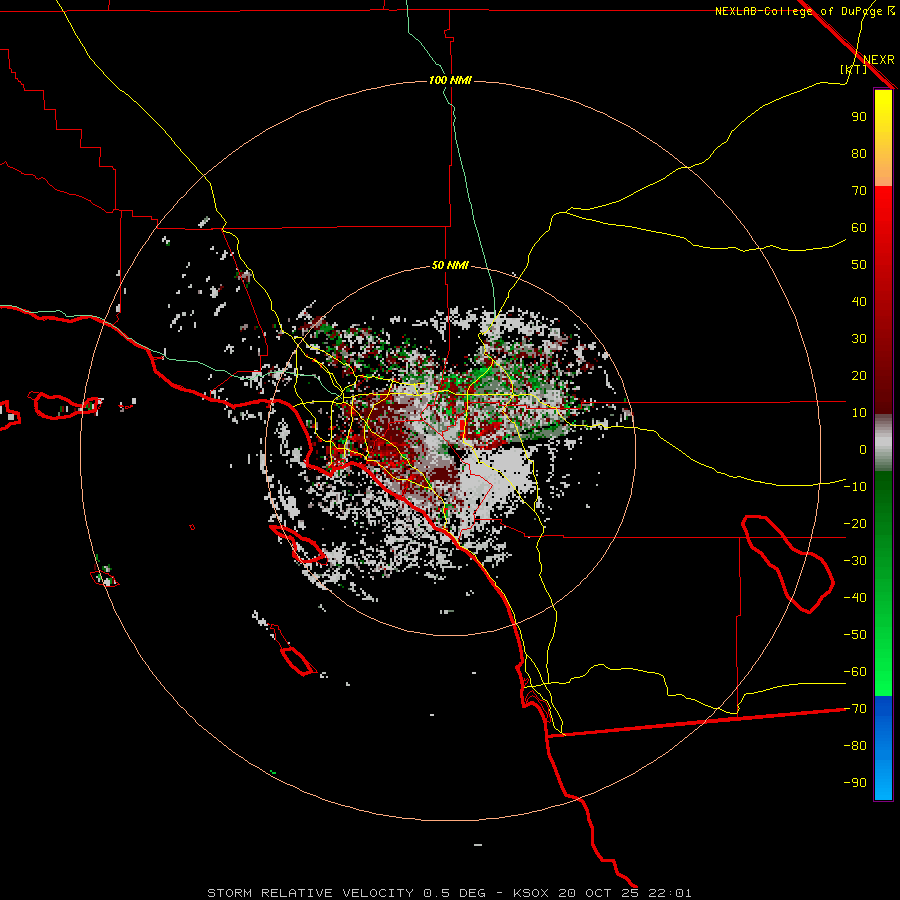Click the positive "70" scale label
This screenshot has height=900, width=900.
pyautogui.click(x=859, y=191)
